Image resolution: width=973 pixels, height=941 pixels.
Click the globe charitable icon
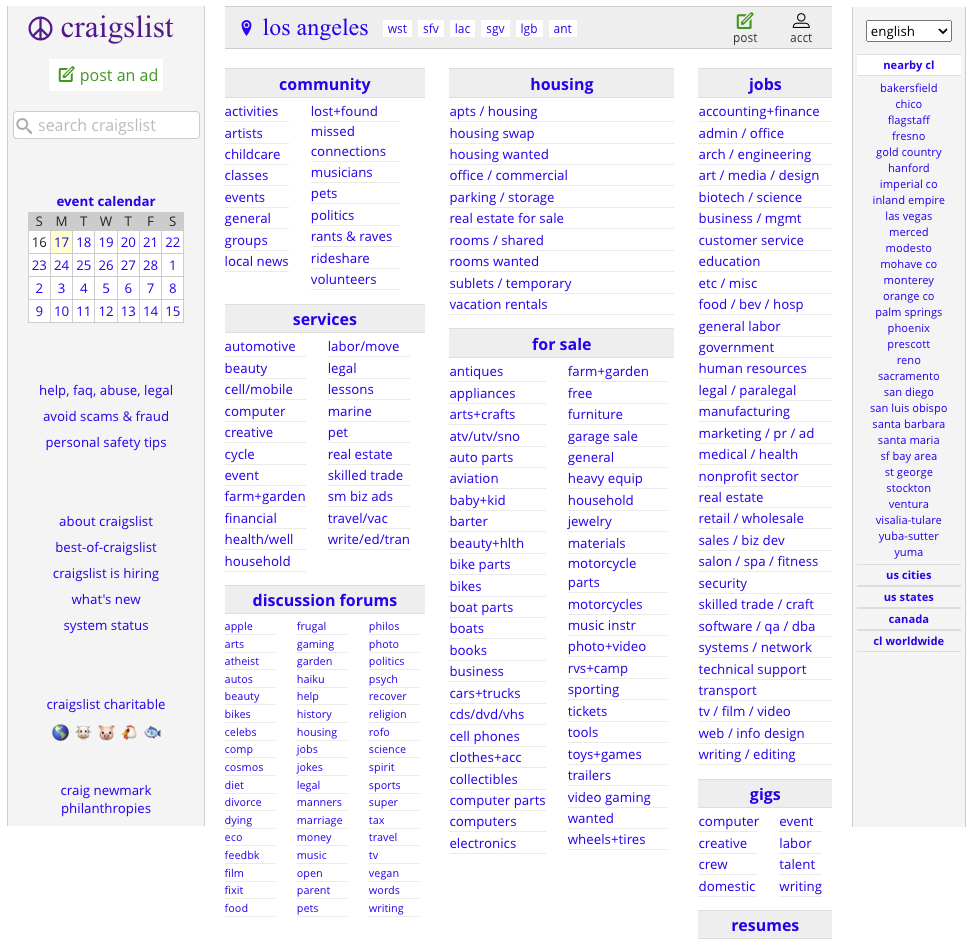(60, 732)
